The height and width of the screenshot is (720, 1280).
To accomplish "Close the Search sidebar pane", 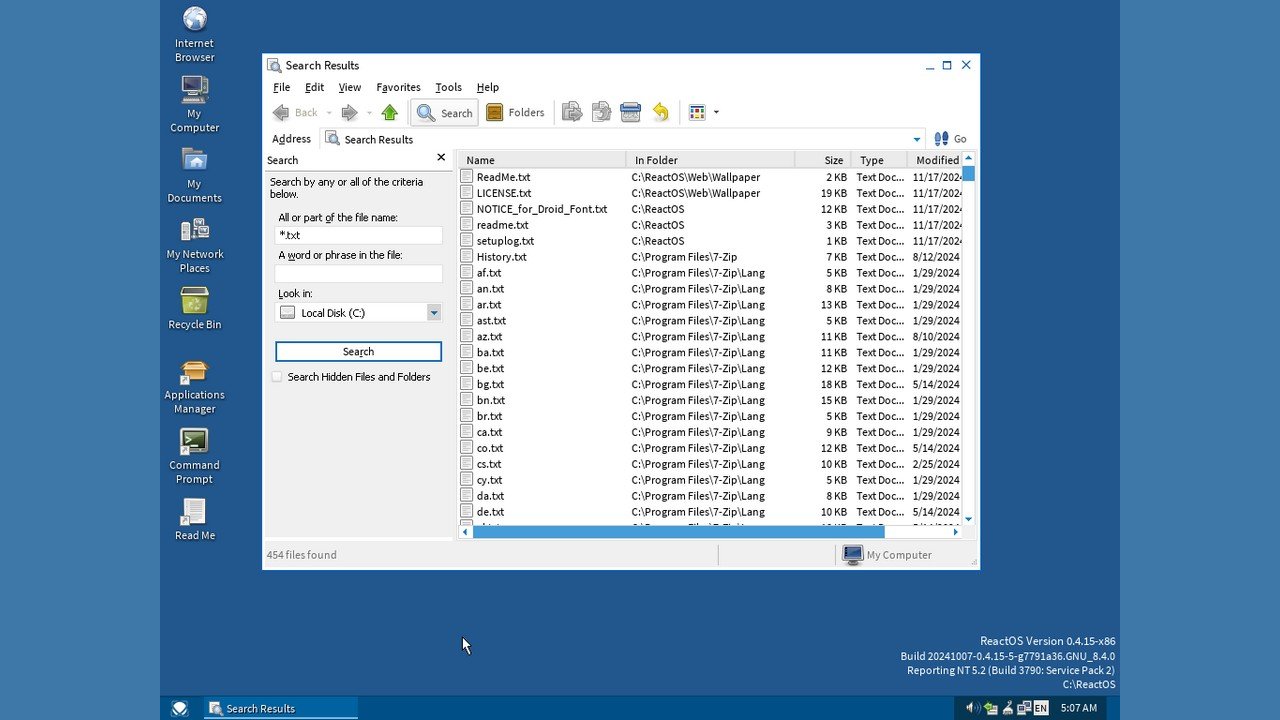I will 441,157.
